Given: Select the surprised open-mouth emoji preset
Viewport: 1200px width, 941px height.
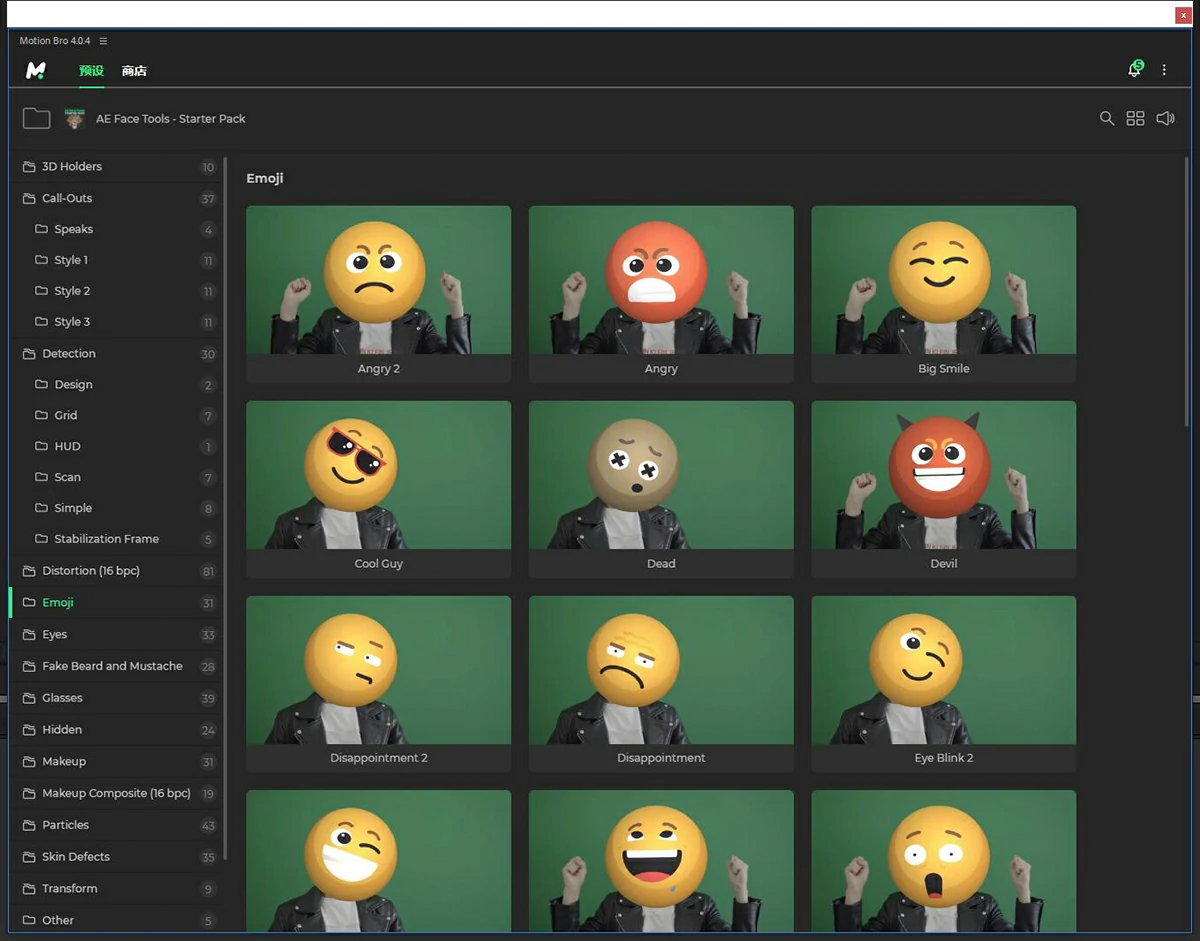Looking at the screenshot, I should pos(944,861).
